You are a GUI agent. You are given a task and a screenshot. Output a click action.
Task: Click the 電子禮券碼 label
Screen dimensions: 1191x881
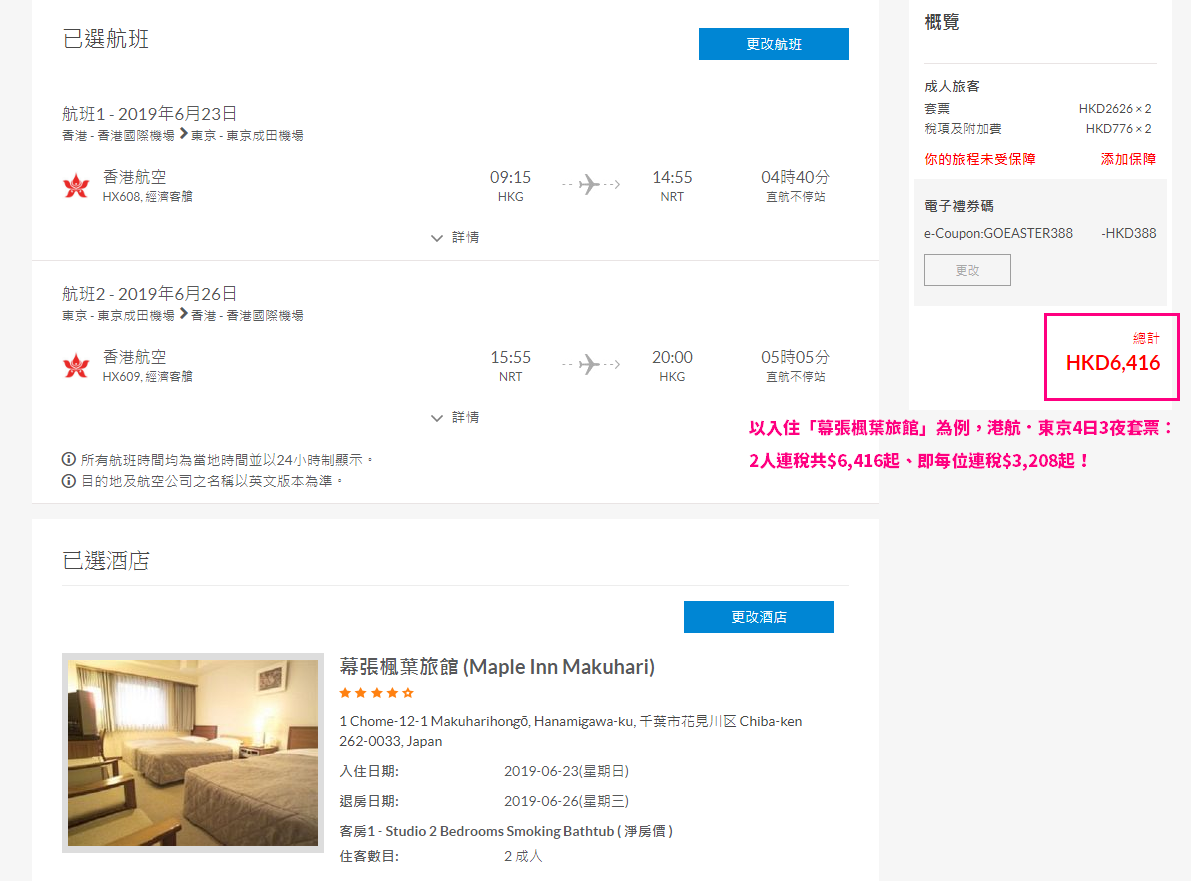(x=959, y=206)
